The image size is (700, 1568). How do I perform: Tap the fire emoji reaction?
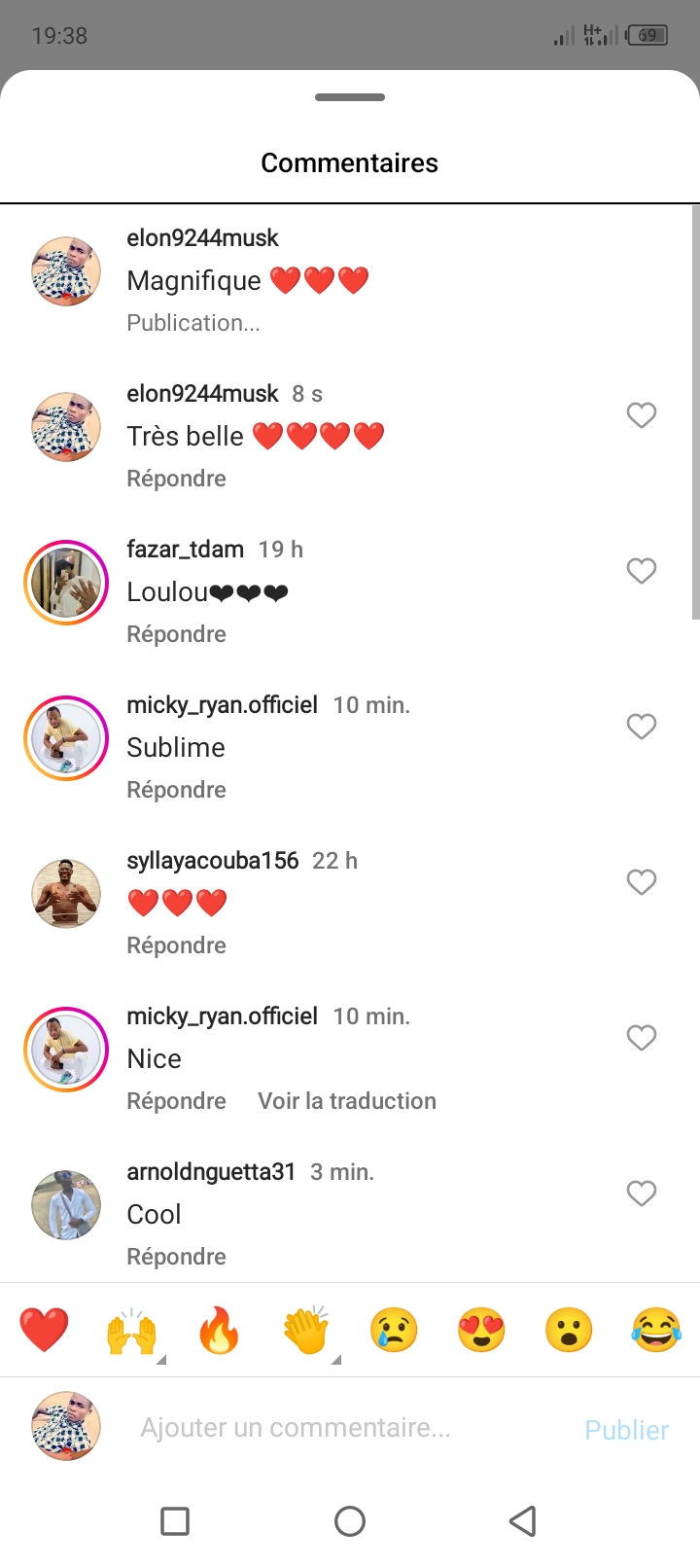tap(219, 1330)
